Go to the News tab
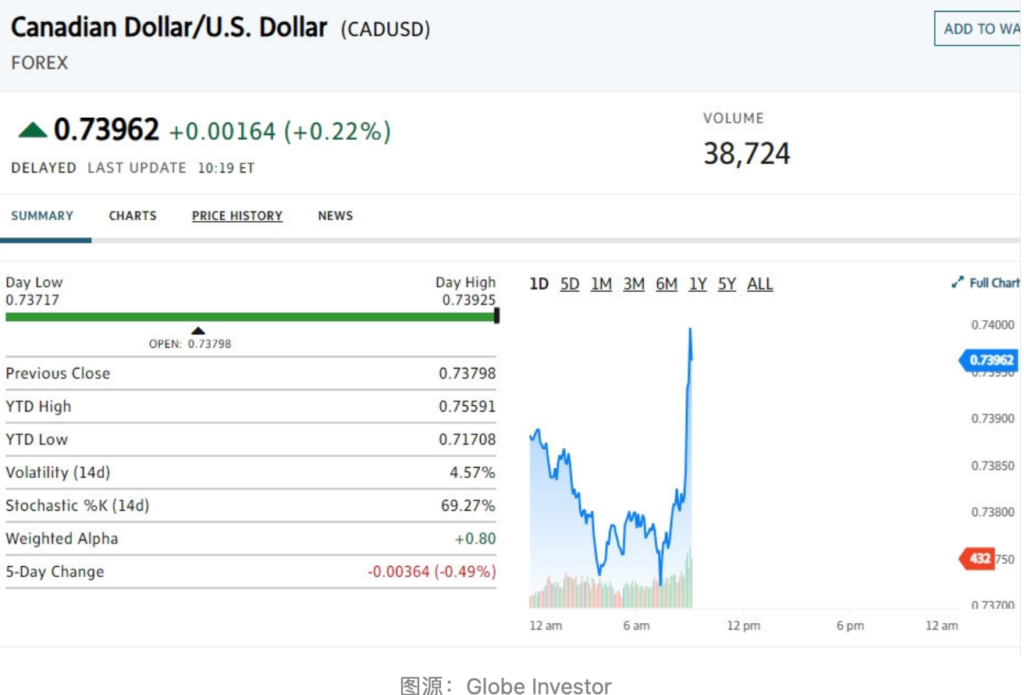Image resolution: width=1024 pixels, height=695 pixels. pos(335,216)
